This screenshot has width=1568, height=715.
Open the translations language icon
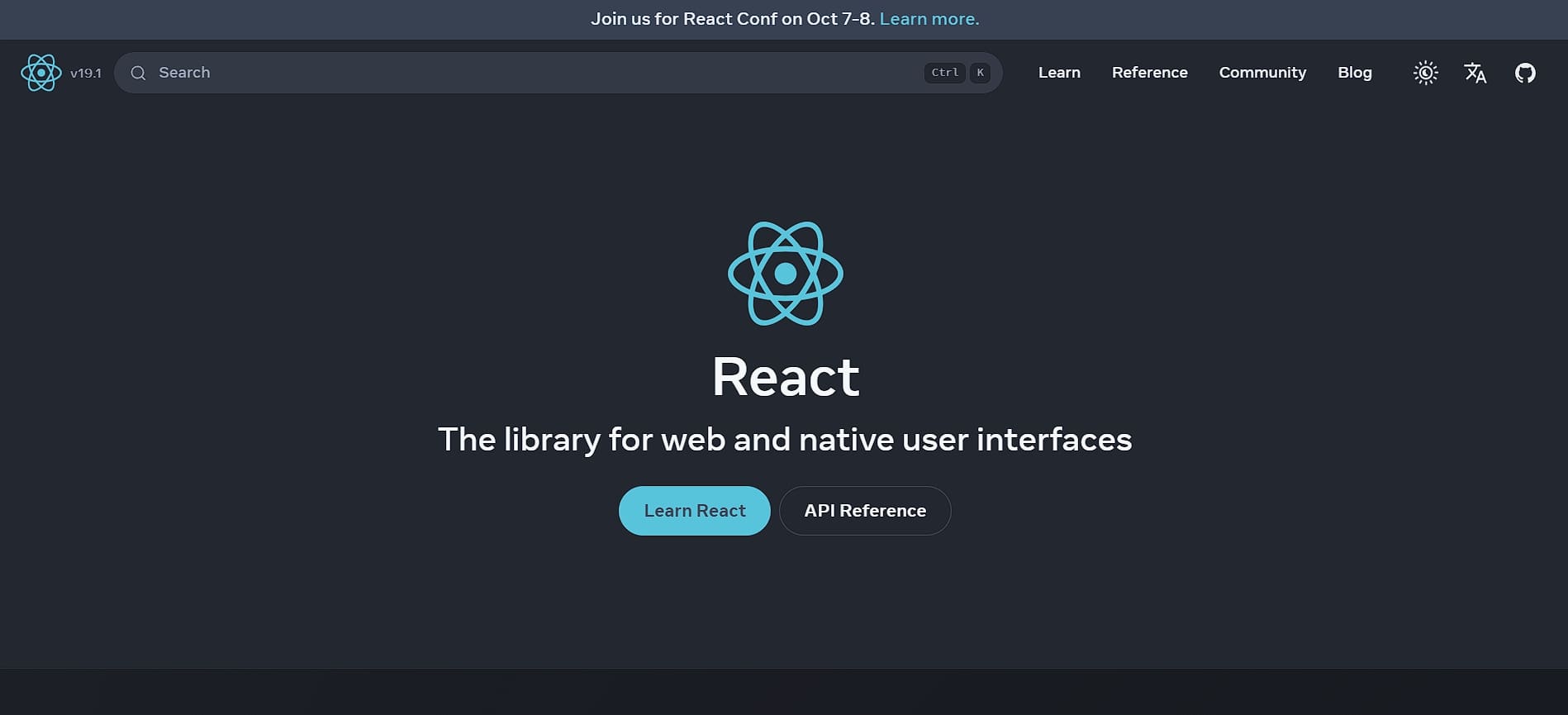(1475, 73)
